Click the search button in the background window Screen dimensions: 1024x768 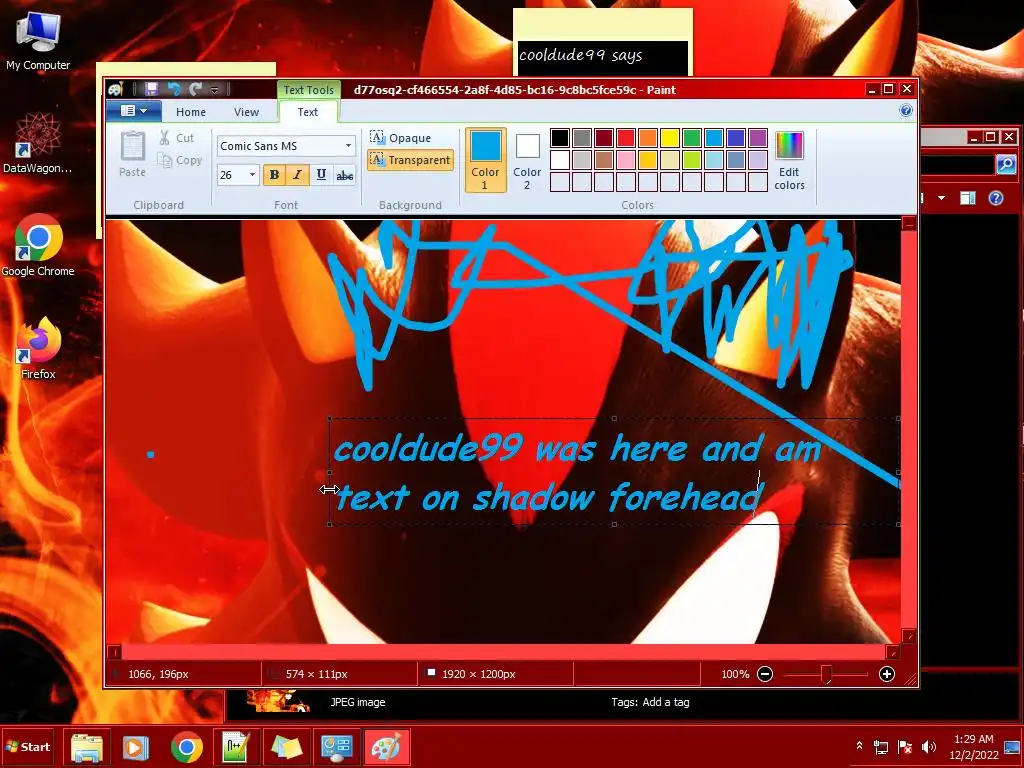click(x=1006, y=164)
